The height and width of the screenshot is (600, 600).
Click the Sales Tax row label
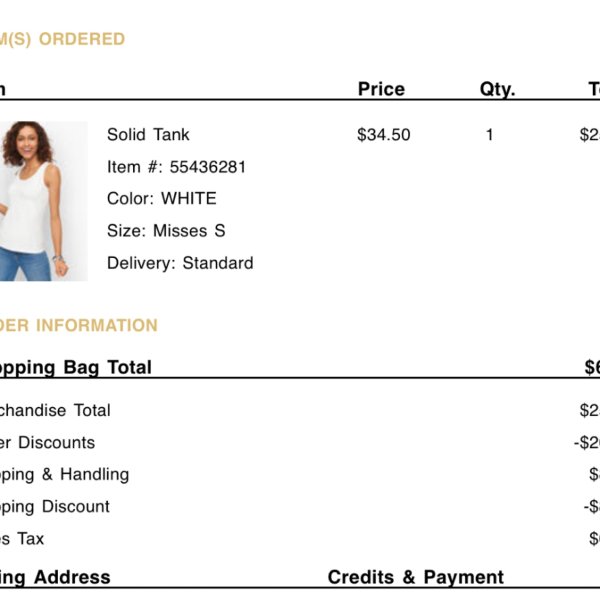(x=22, y=539)
